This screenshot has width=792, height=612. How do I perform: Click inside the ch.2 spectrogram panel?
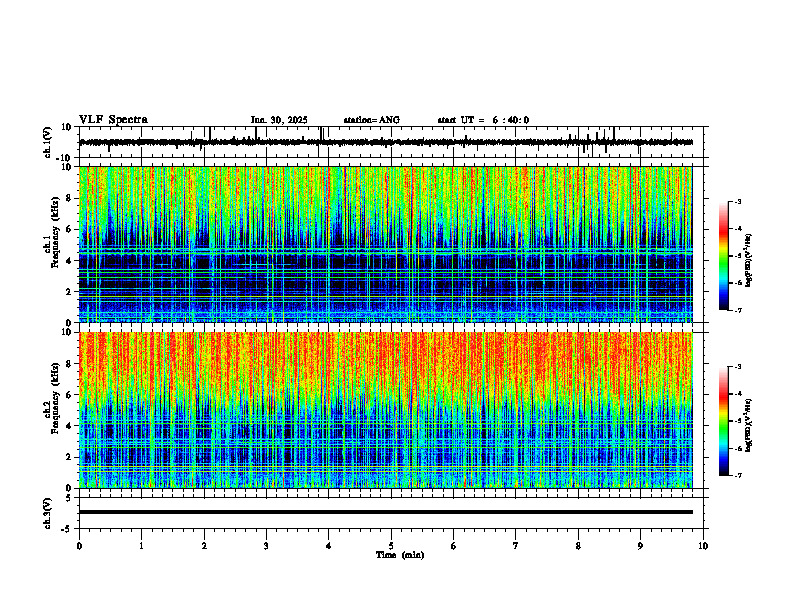point(385,410)
